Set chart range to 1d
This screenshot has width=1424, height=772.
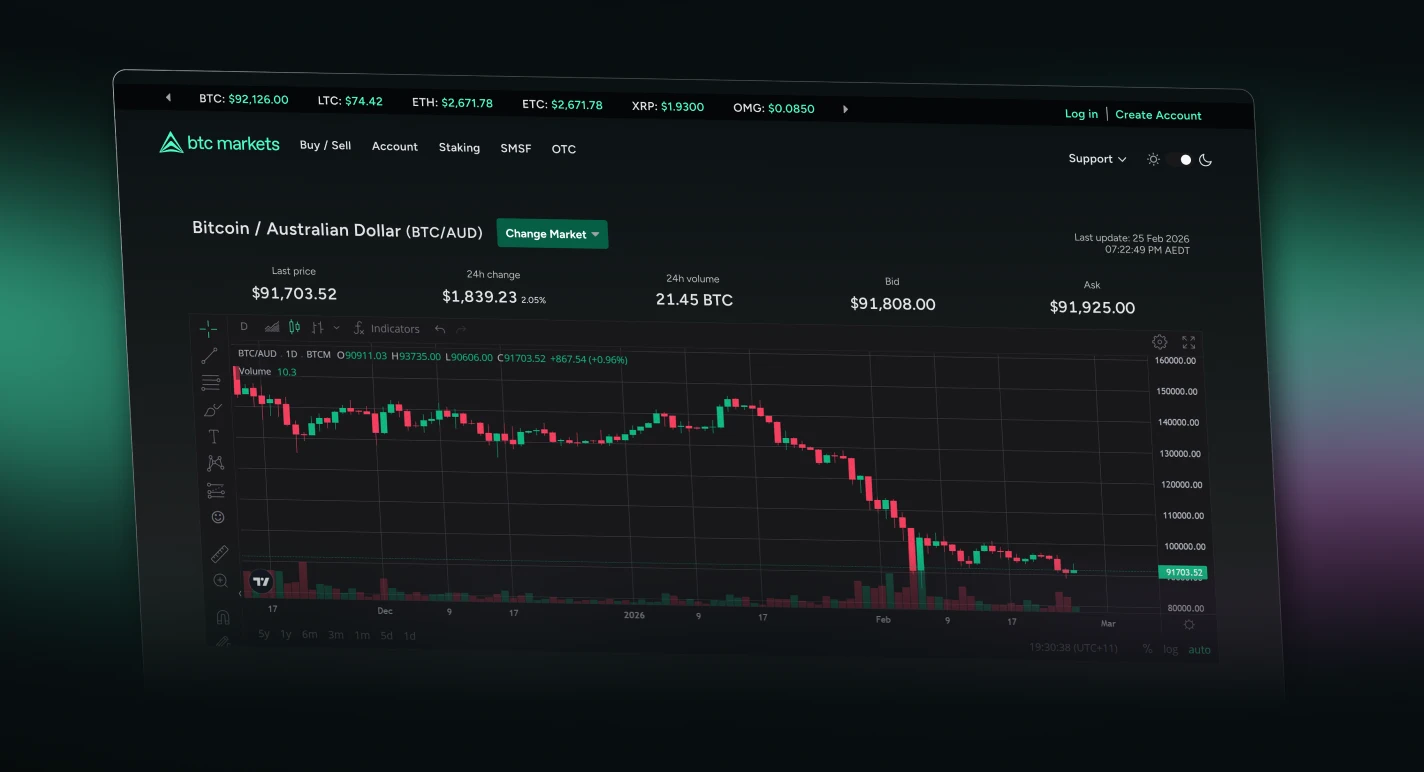coord(409,635)
